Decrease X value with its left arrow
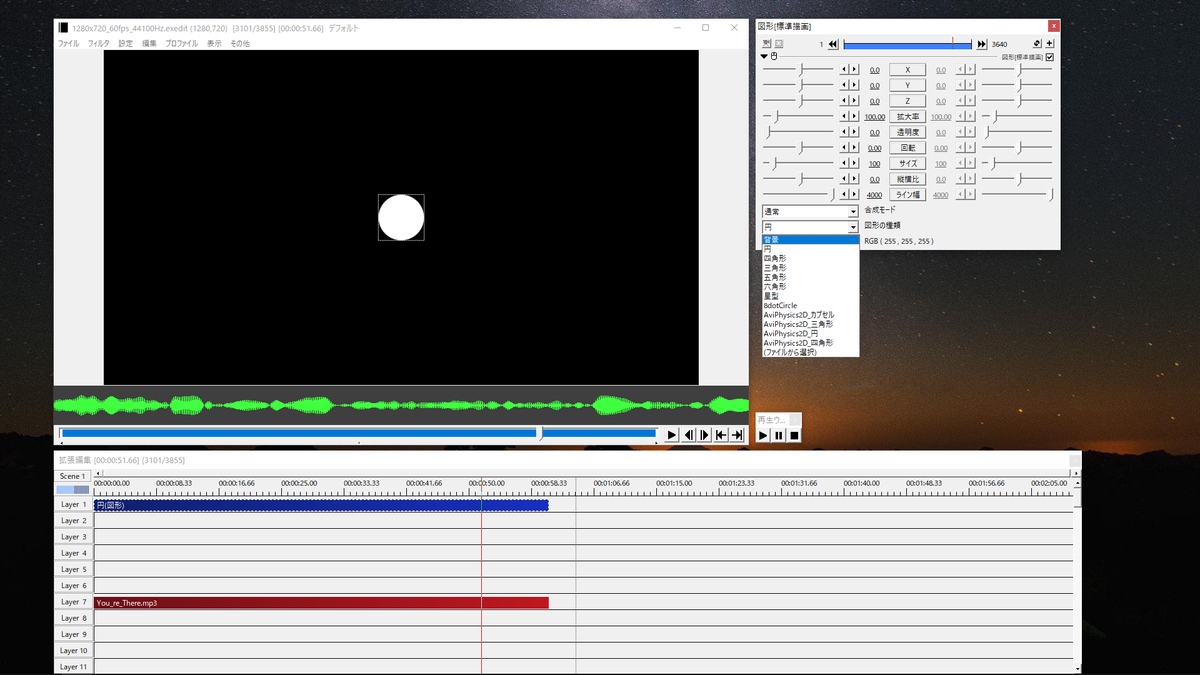Screen dimensions: 1200x675 coord(844,70)
